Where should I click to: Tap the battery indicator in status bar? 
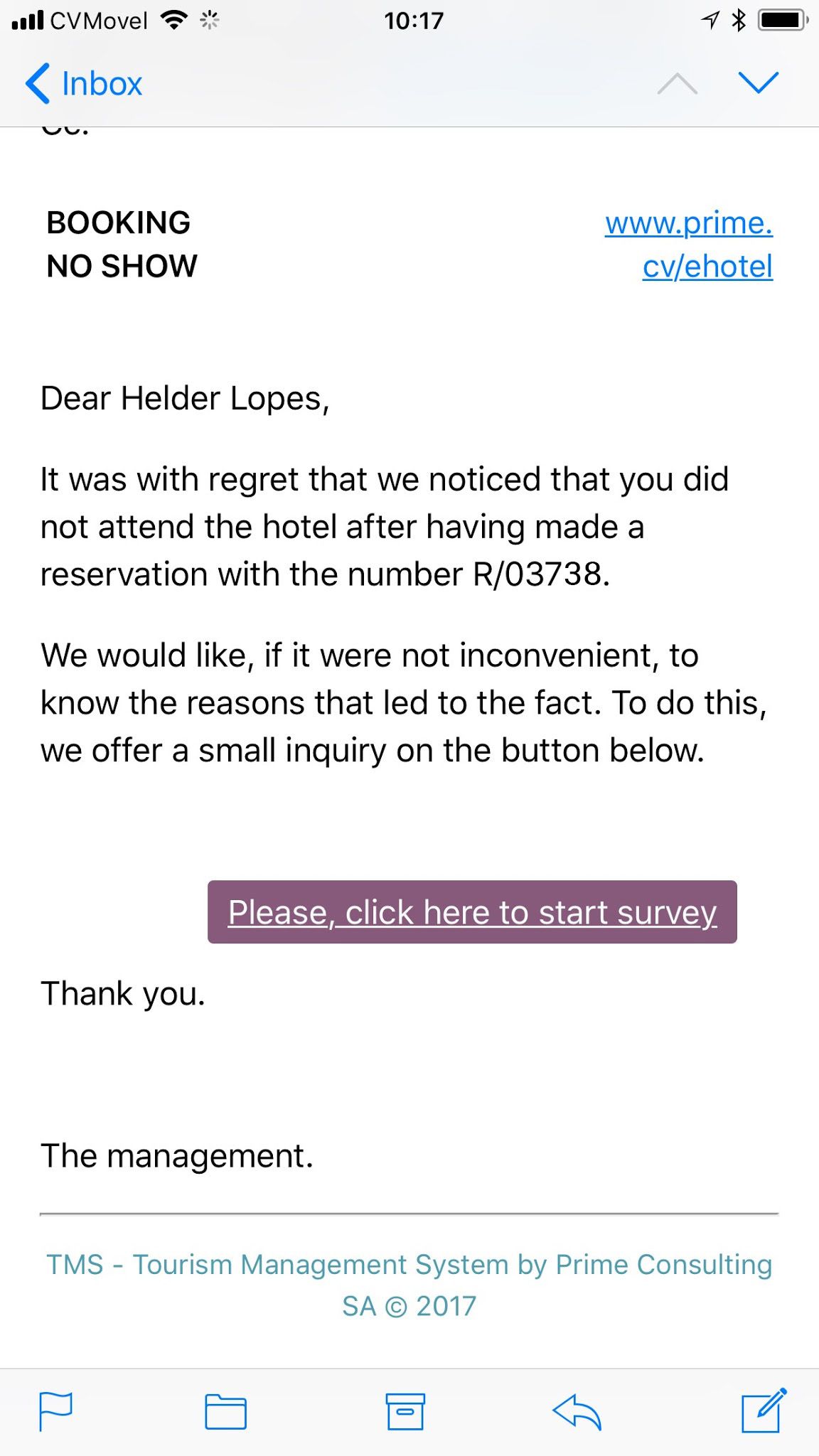tap(782, 20)
